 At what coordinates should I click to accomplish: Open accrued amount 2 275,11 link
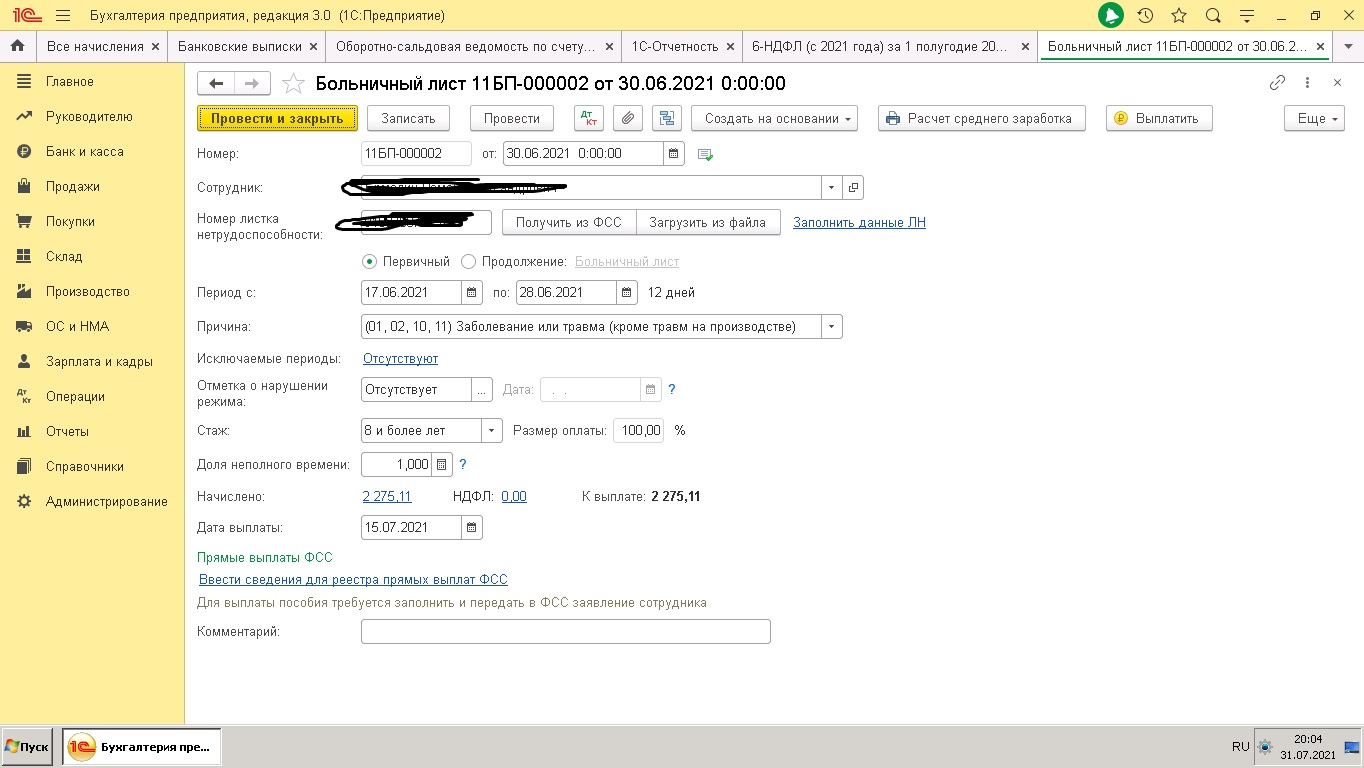click(386, 497)
